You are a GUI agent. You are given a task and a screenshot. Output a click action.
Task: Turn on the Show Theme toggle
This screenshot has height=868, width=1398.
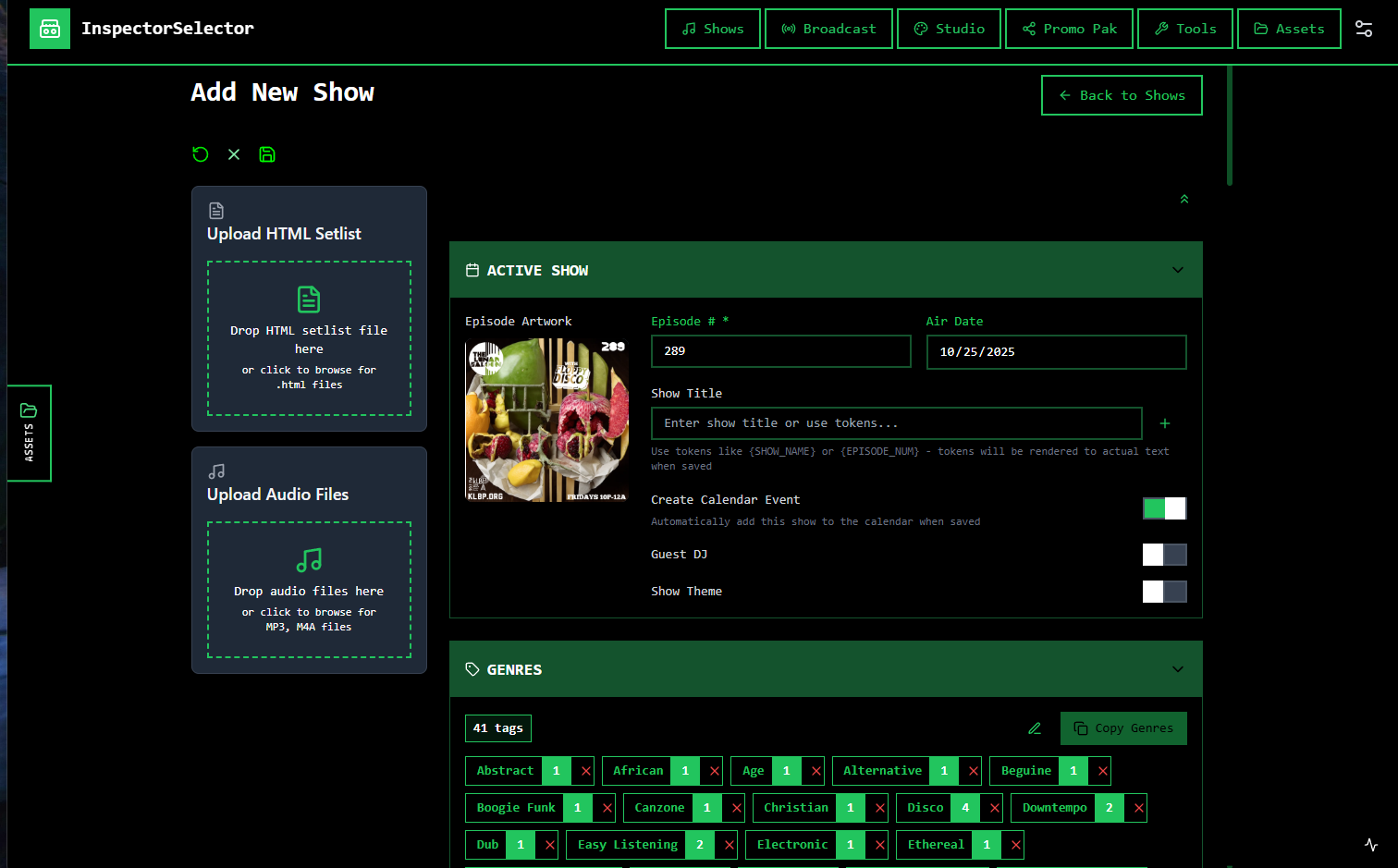click(1164, 592)
